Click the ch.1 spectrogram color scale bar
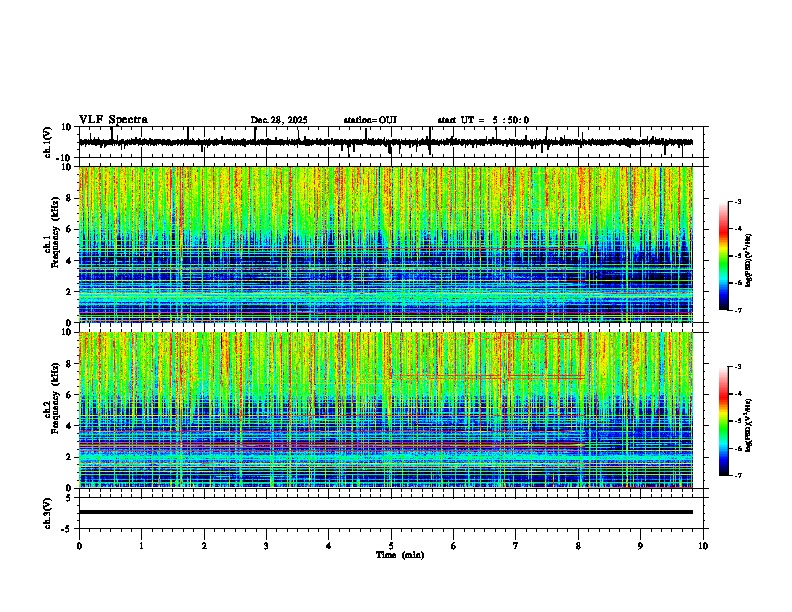The width and height of the screenshot is (792, 612). pos(724,256)
